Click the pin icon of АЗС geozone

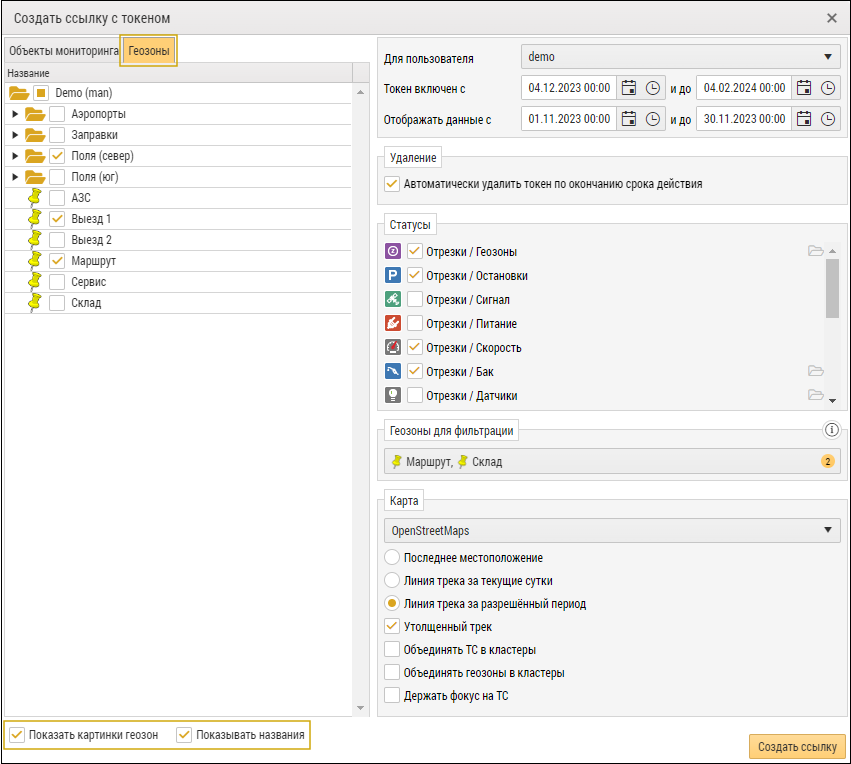(35, 198)
